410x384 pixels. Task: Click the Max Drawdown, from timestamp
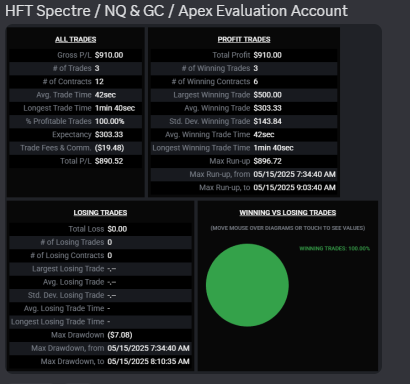pyautogui.click(x=148, y=348)
